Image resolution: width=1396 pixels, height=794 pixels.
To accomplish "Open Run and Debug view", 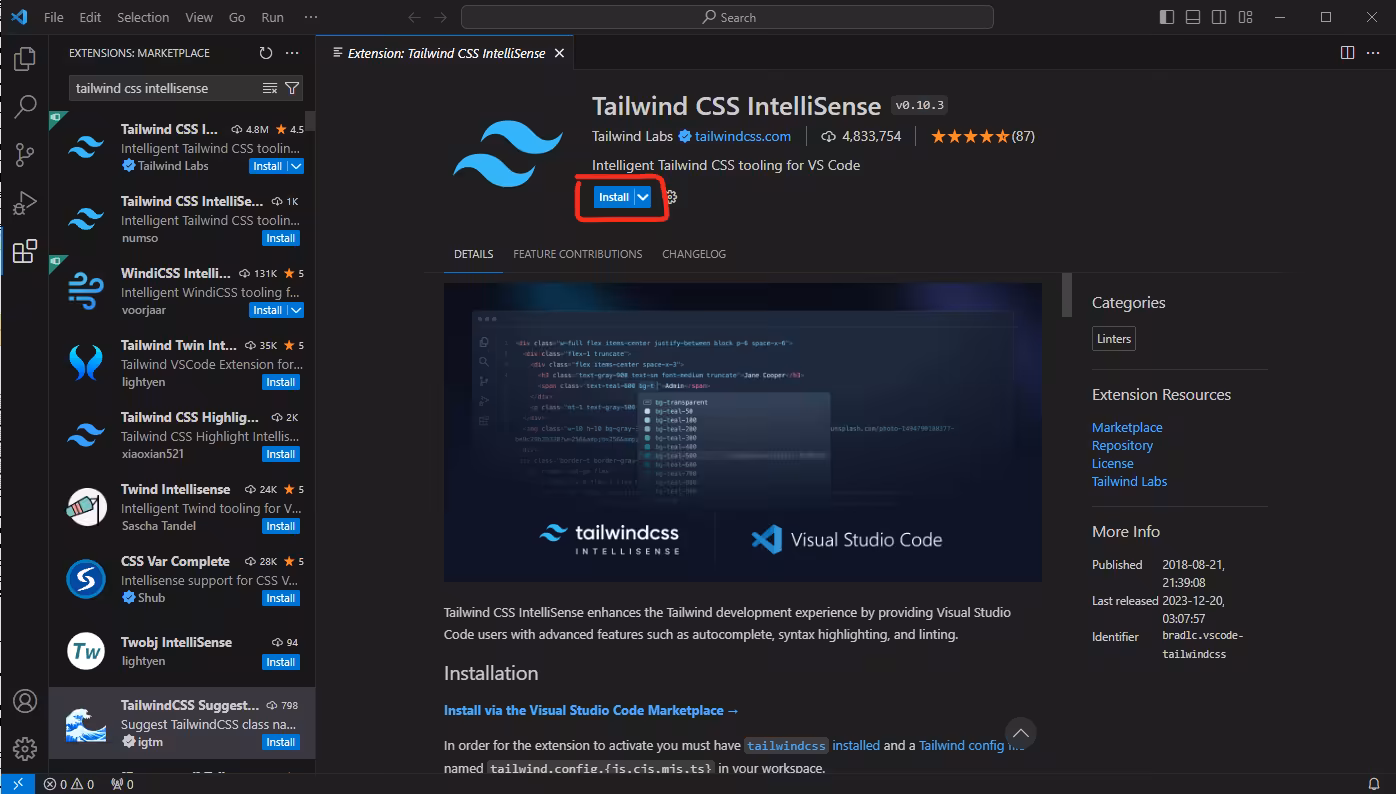I will click(x=25, y=203).
